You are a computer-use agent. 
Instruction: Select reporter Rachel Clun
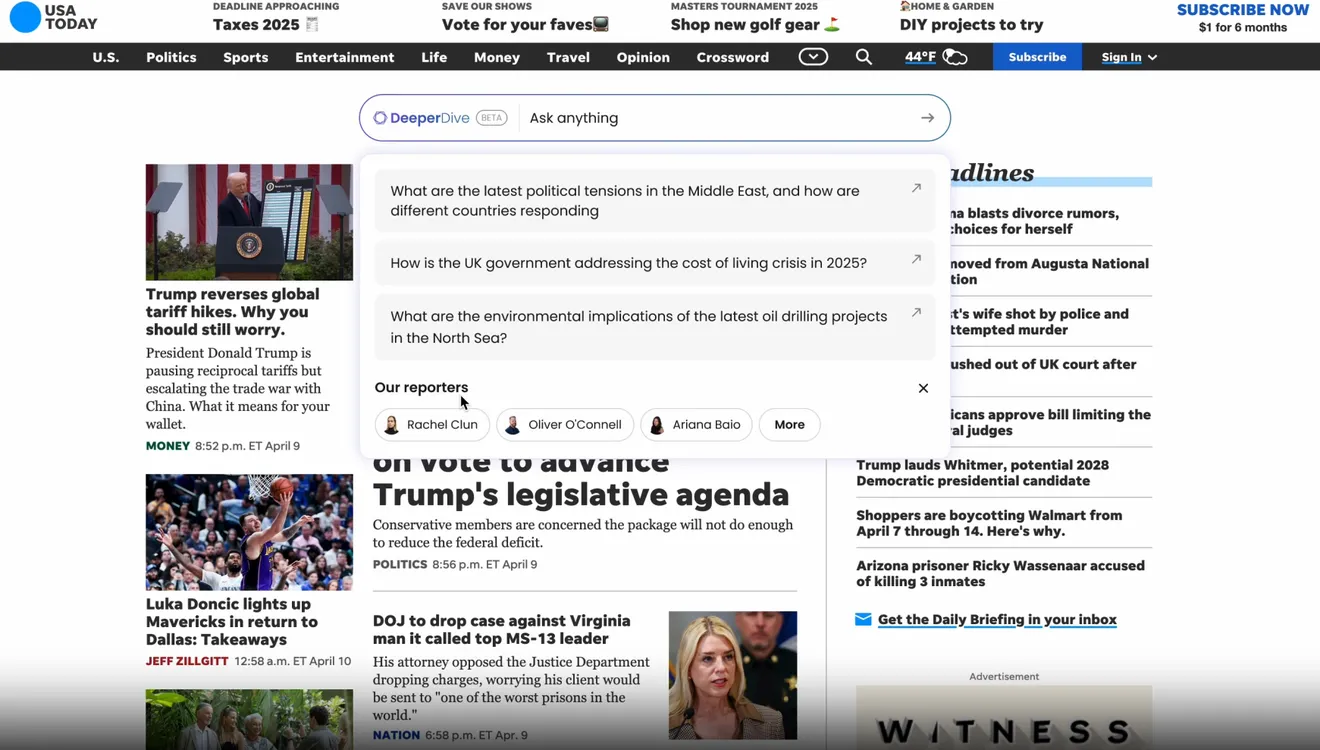[x=432, y=425]
